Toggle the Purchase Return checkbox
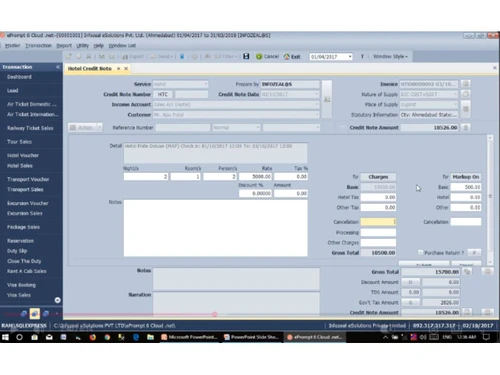 tap(420, 253)
